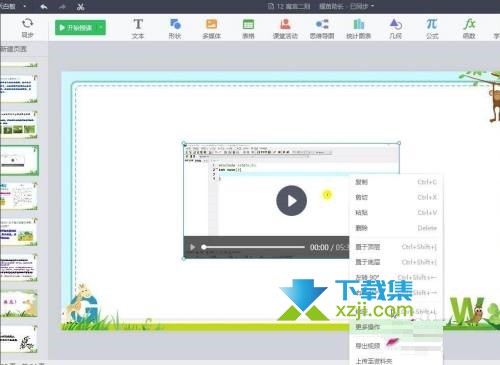Open the app menu dropdown at top-left
The image size is (500, 365).
tap(25, 6)
